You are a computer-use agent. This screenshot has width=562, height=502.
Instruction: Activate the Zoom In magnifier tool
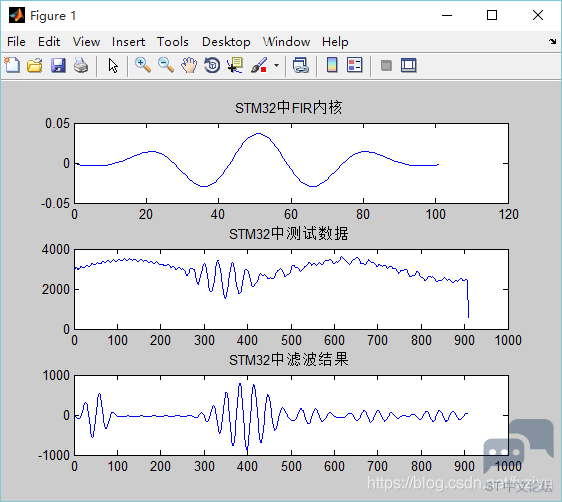pyautogui.click(x=143, y=66)
